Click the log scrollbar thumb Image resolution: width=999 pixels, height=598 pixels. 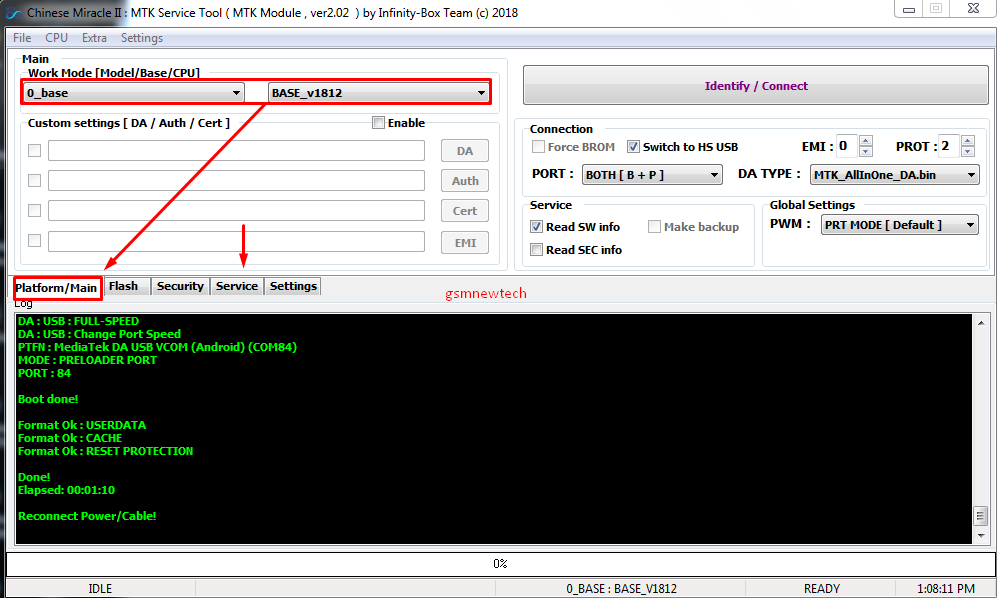coord(981,516)
